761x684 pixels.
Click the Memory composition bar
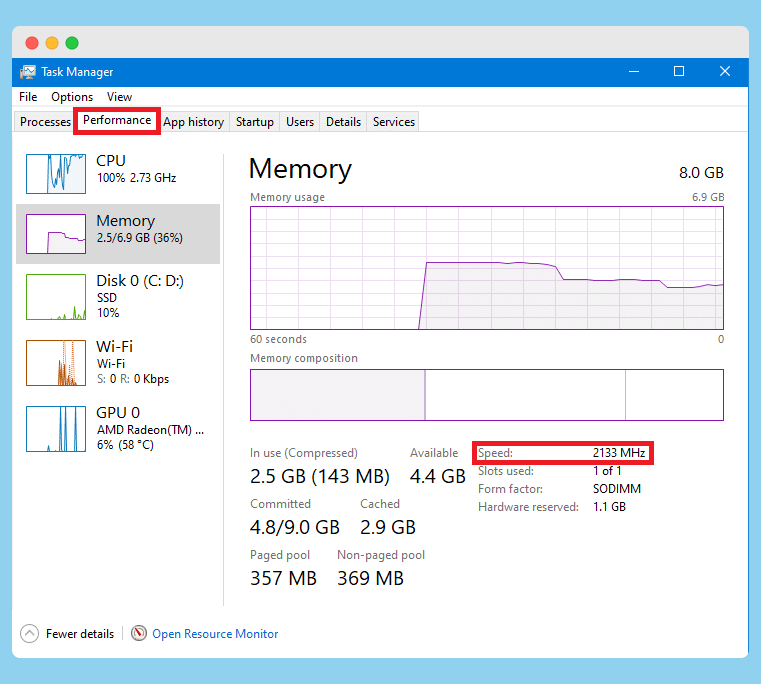[486, 395]
